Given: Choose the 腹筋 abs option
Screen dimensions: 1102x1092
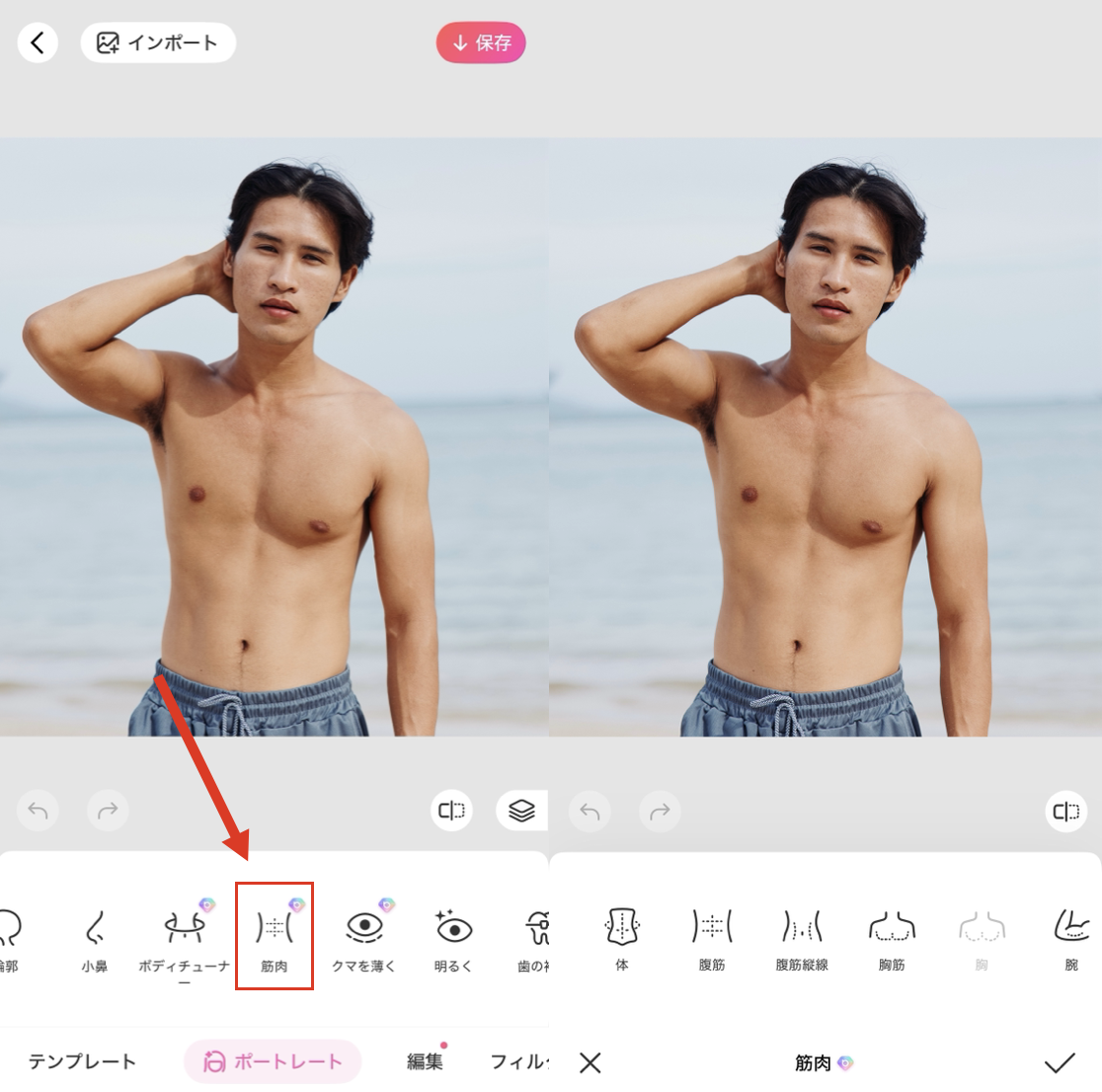Looking at the screenshot, I should 711,935.
